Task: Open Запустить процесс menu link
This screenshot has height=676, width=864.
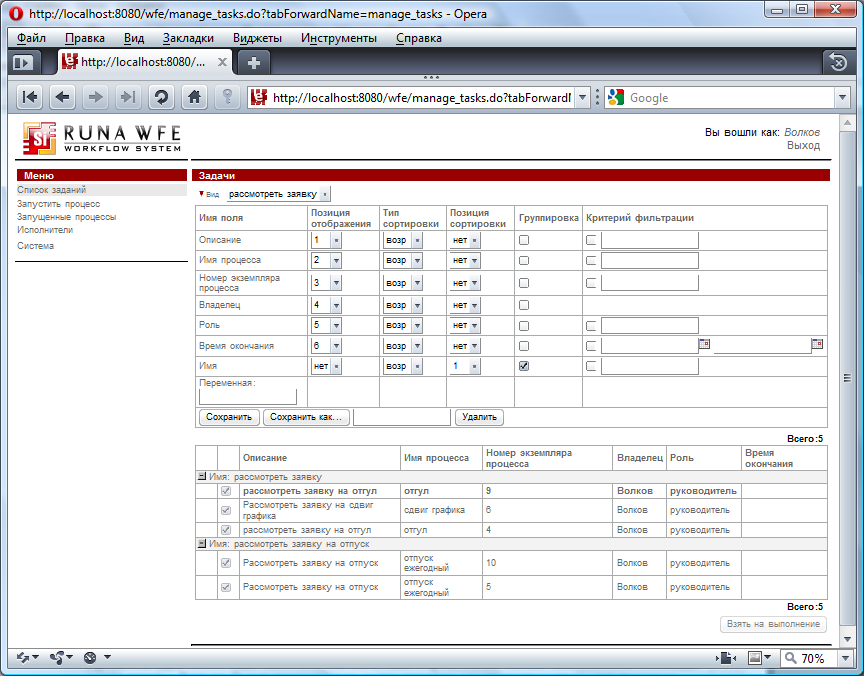Action: 58,204
